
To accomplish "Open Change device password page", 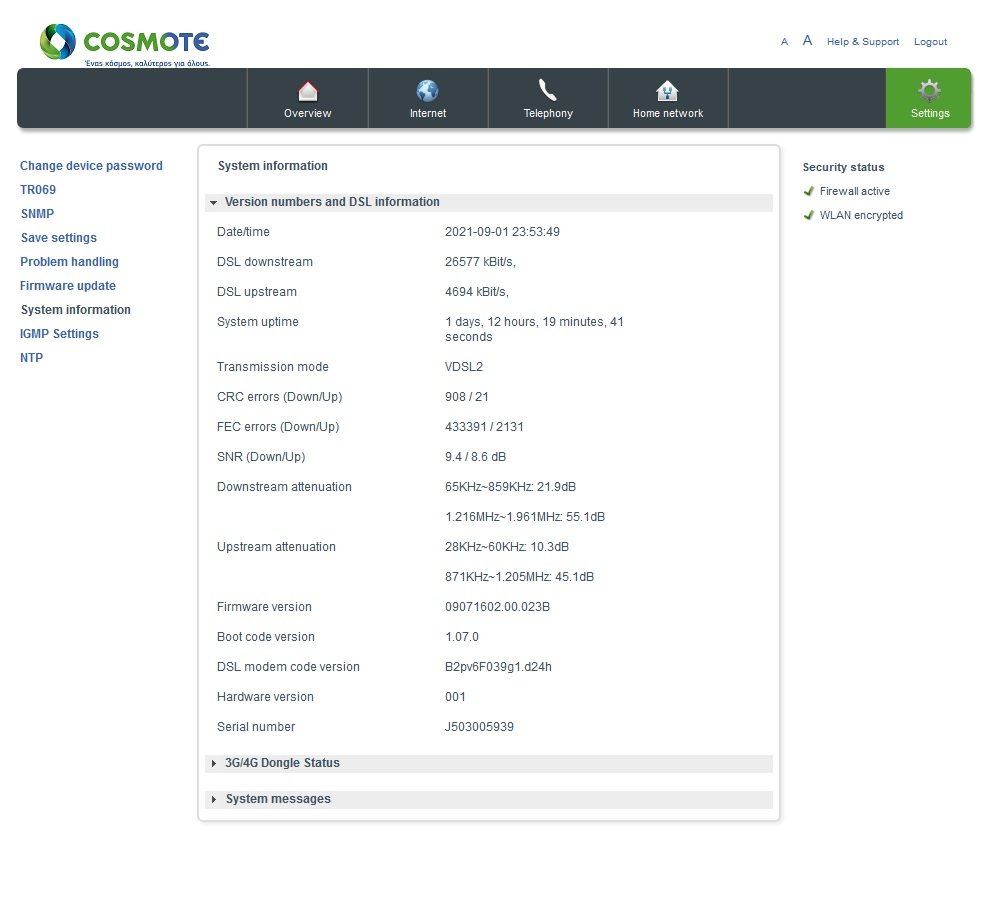I will pyautogui.click(x=91, y=166).
